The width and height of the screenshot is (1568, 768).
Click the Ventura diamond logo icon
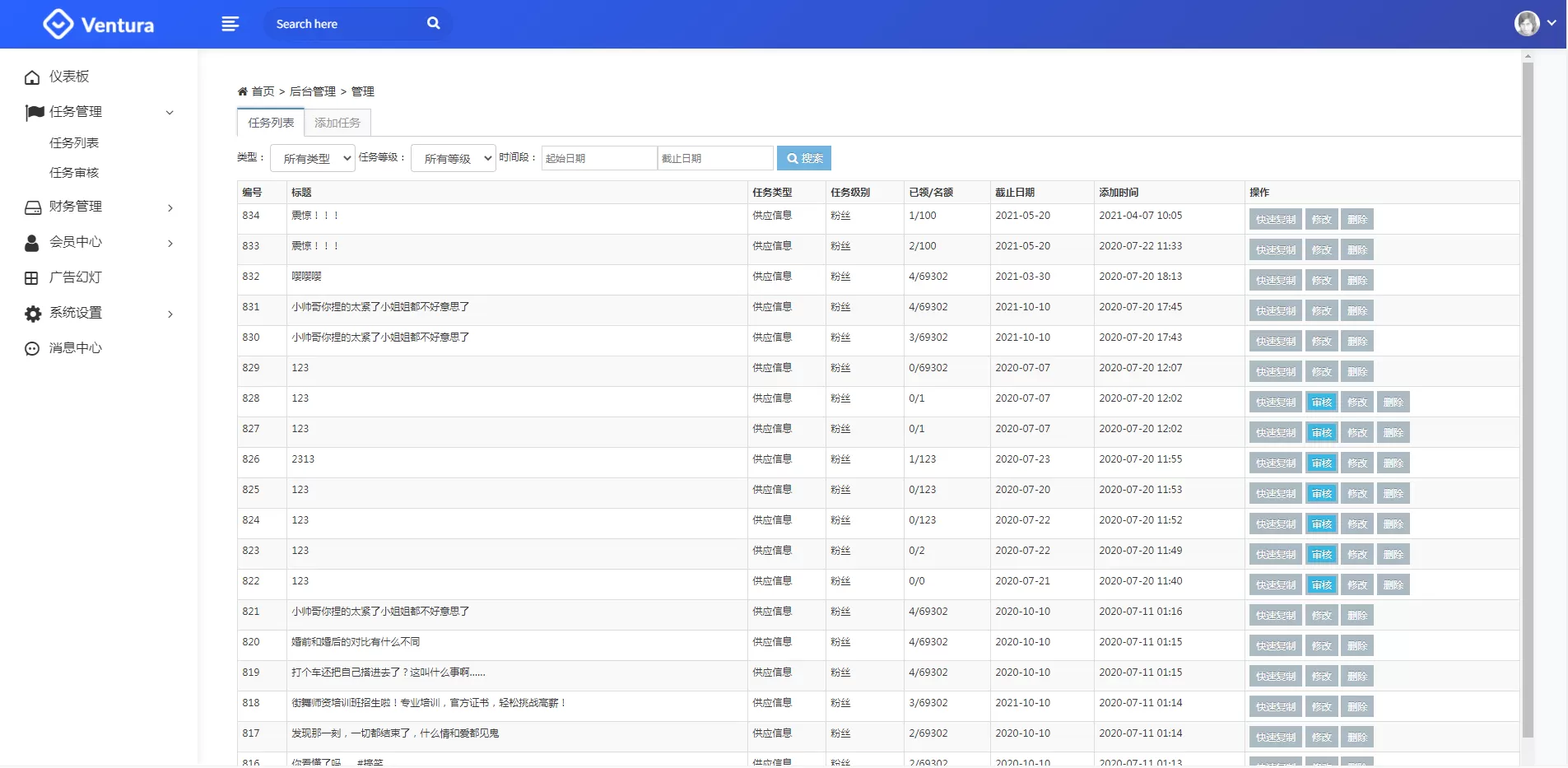pos(58,24)
